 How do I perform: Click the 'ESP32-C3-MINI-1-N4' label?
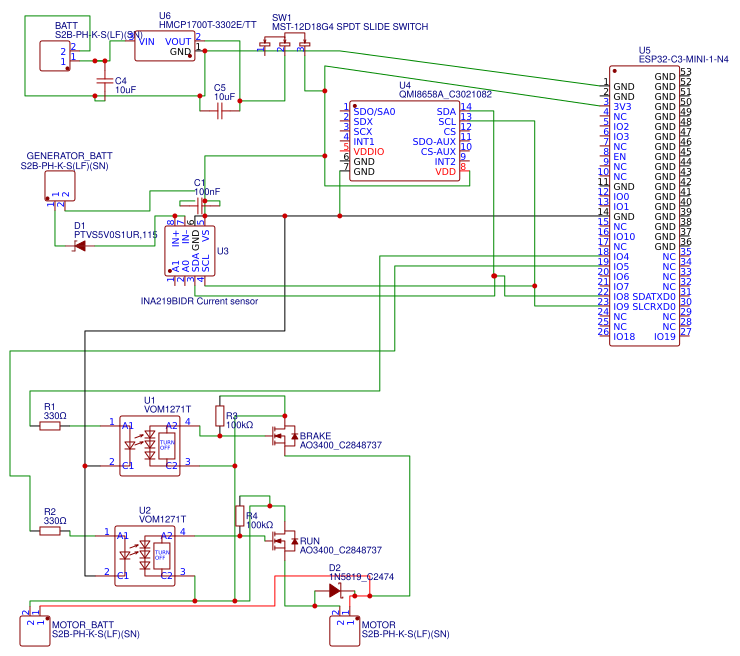683,59
